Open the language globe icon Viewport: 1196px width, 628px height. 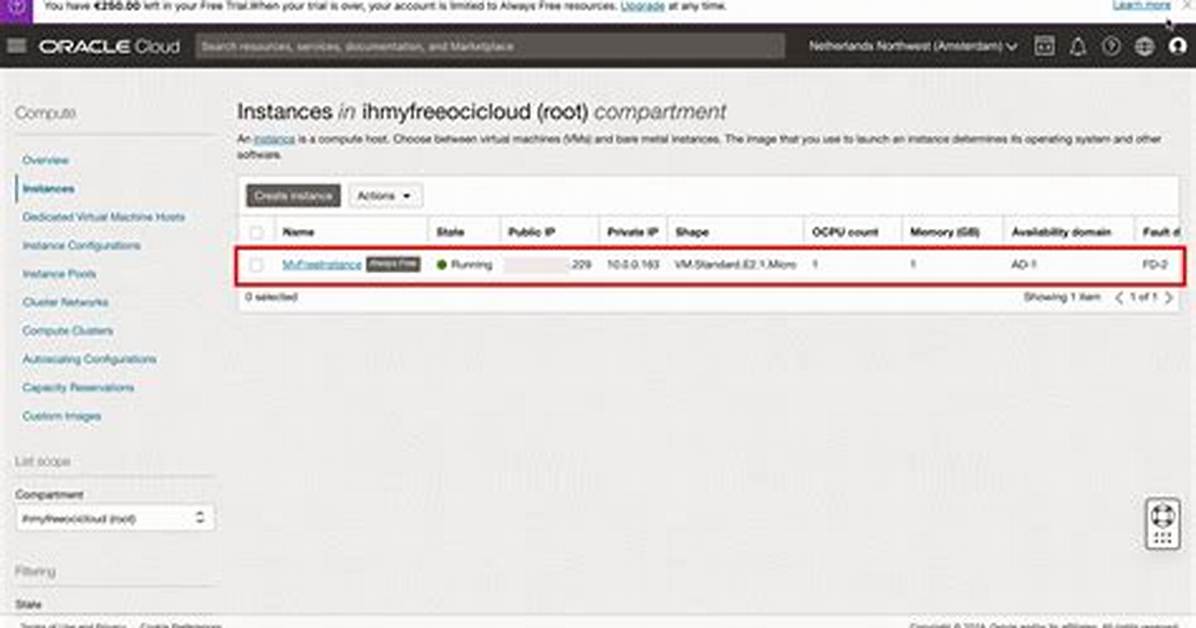click(x=1144, y=46)
